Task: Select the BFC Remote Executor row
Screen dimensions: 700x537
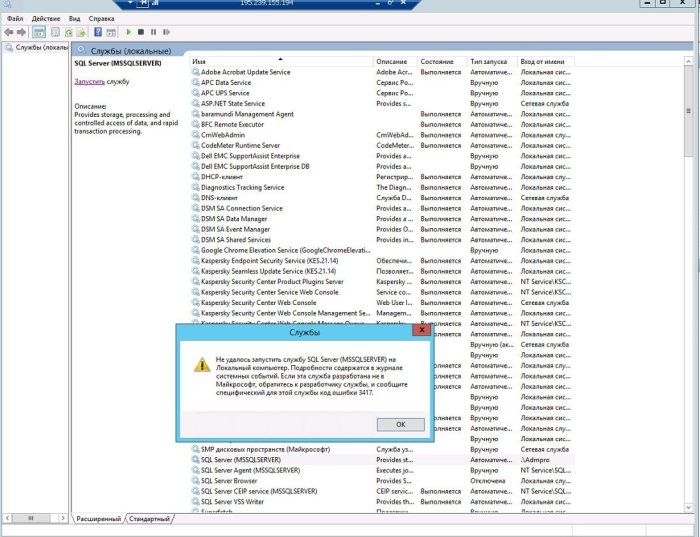Action: [382, 124]
